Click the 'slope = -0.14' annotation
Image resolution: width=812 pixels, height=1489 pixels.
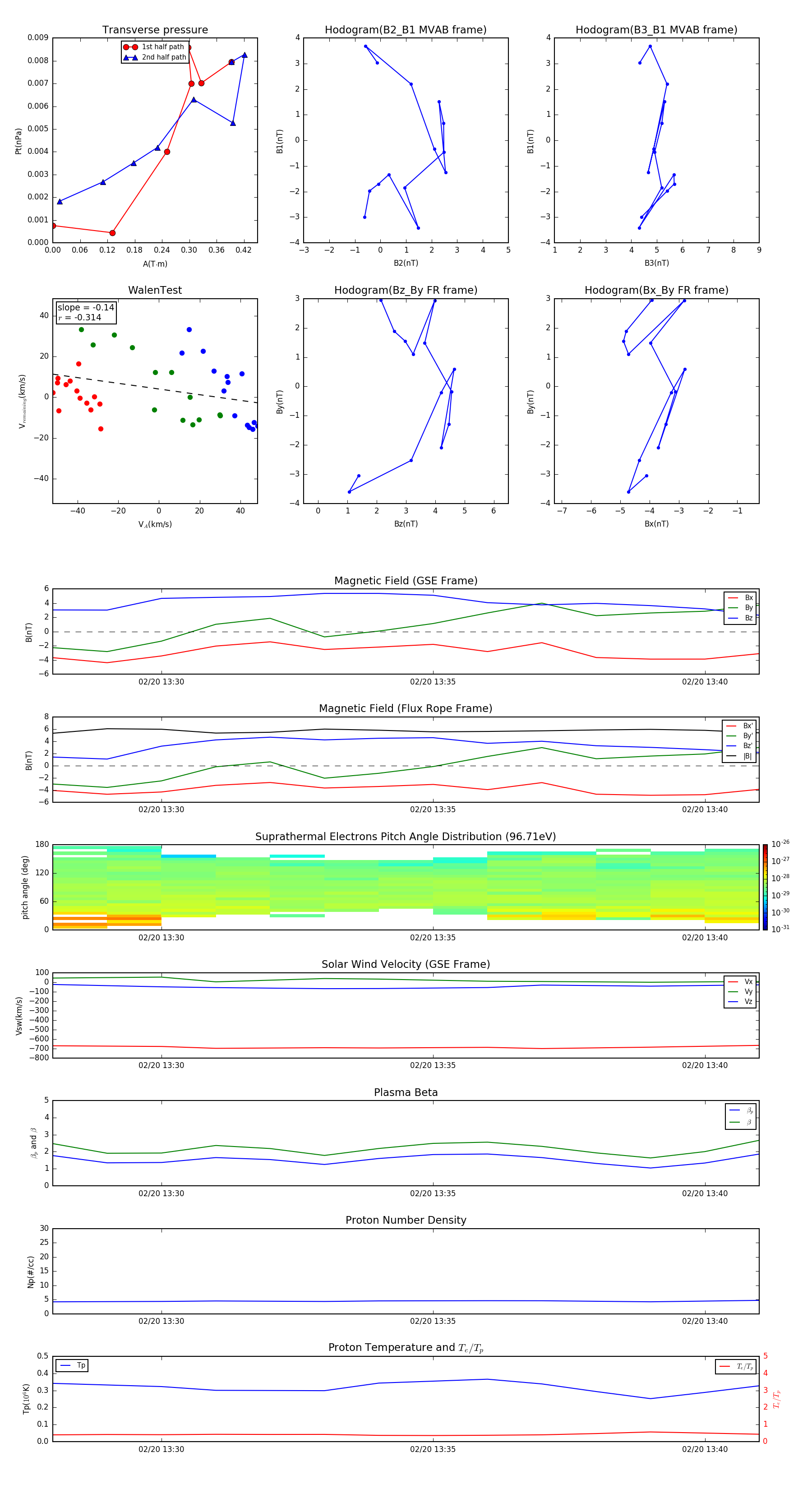click(x=86, y=308)
